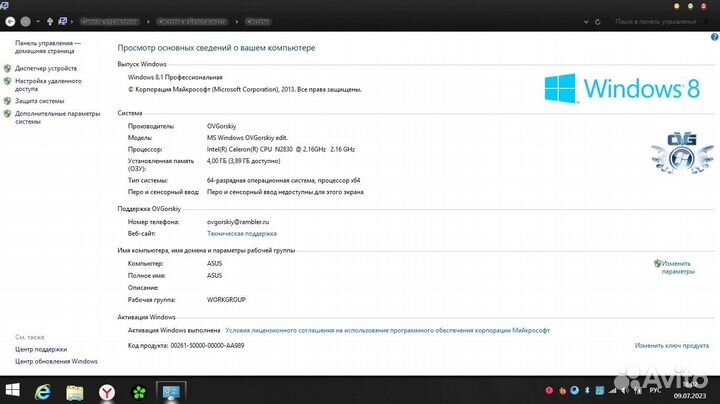Click the blue round tray icon
This screenshot has width=720, height=404.
coord(574,390)
